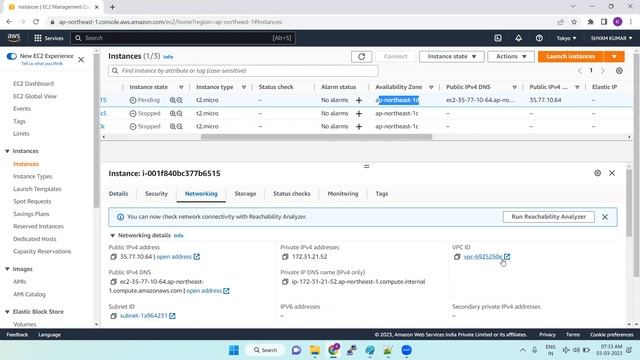Screen dimensions: 640x360
Task: Copy the VPC ID value
Action: point(457,257)
